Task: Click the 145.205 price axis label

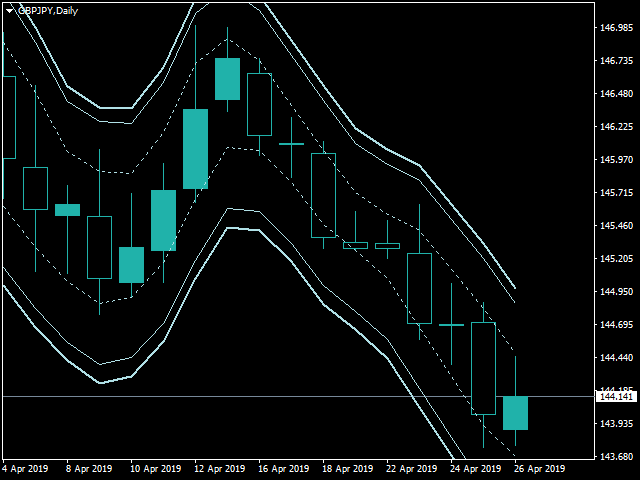Action: [616, 258]
